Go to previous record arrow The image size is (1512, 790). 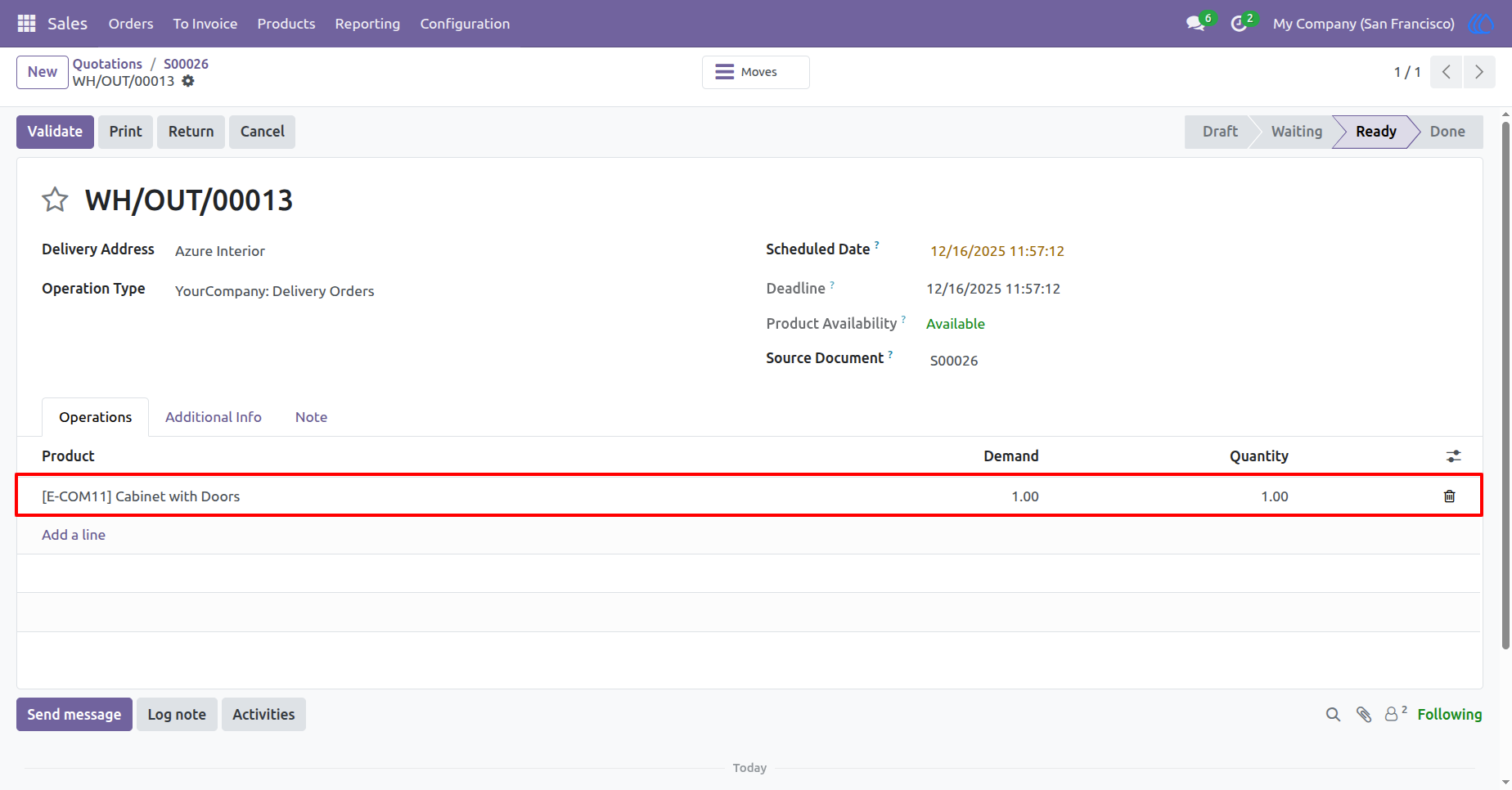(x=1447, y=72)
